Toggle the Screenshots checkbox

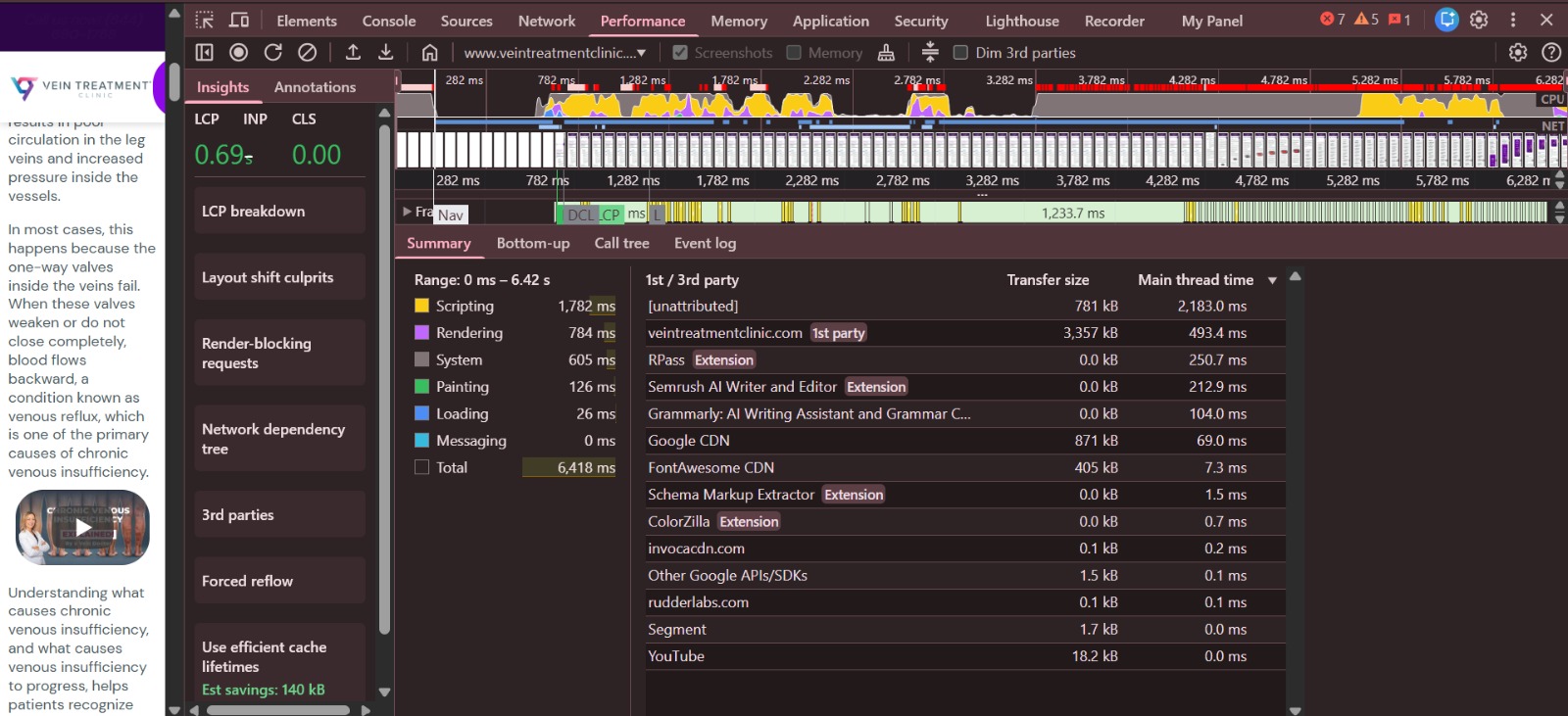click(680, 53)
